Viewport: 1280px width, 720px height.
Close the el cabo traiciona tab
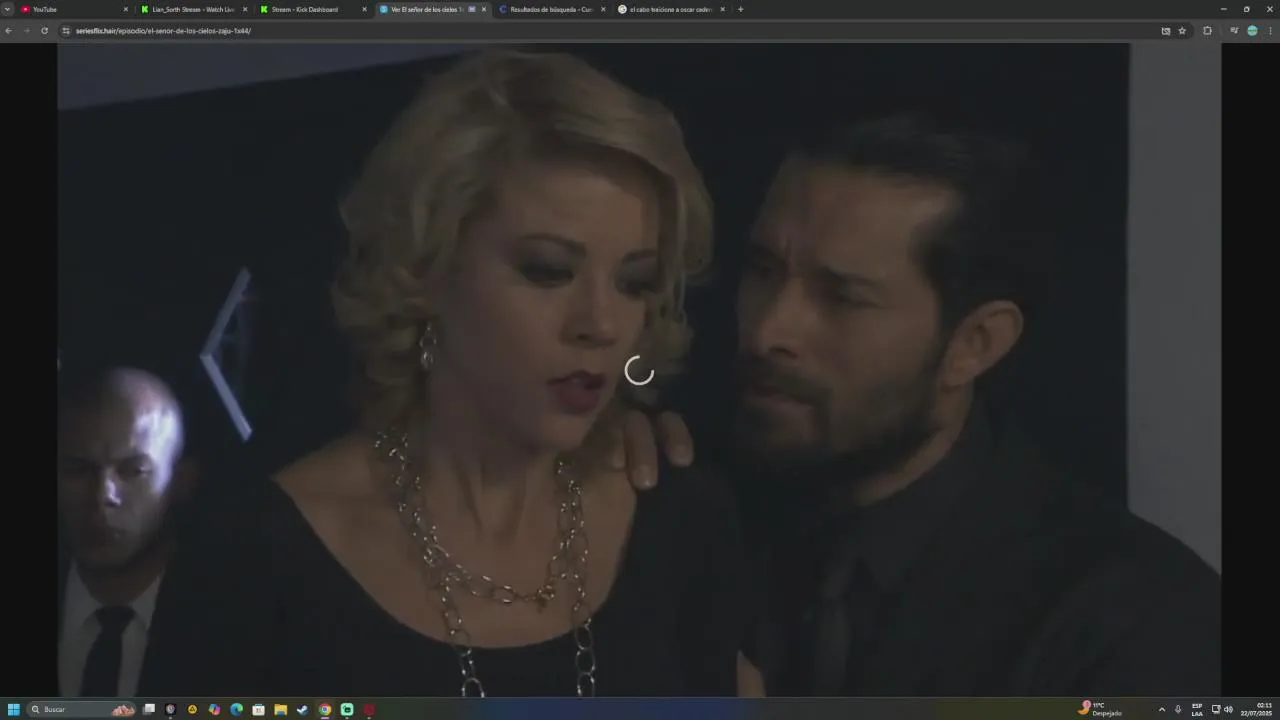[722, 9]
